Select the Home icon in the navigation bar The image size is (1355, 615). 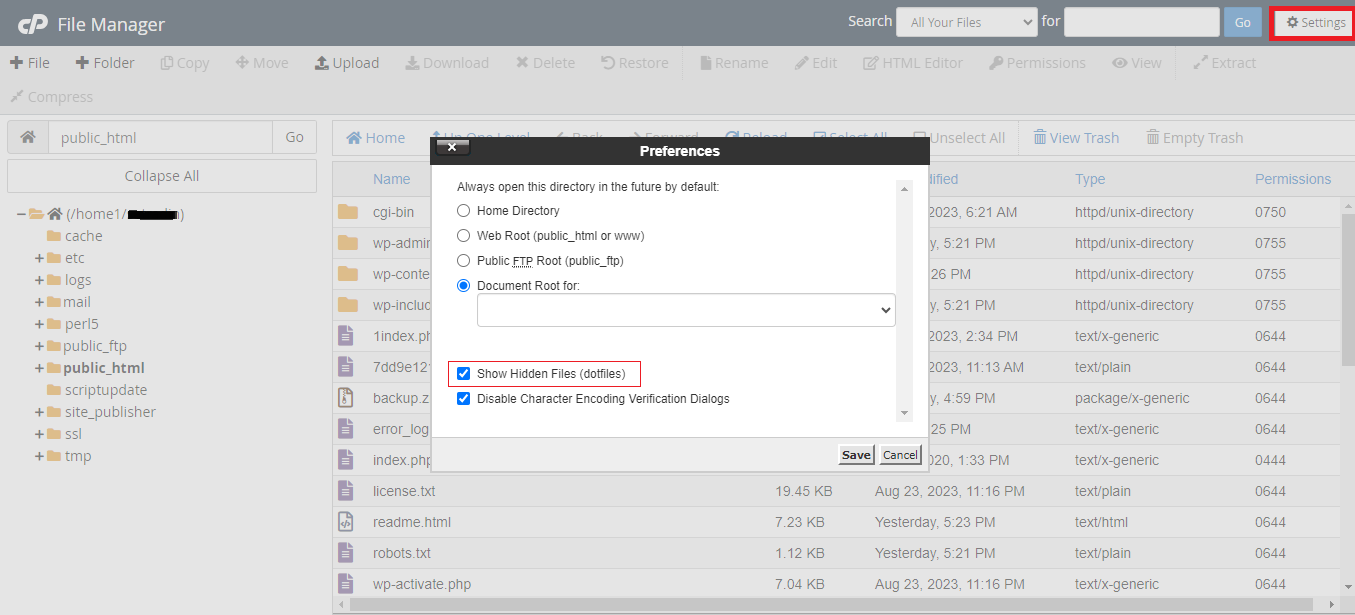pyautogui.click(x=375, y=137)
